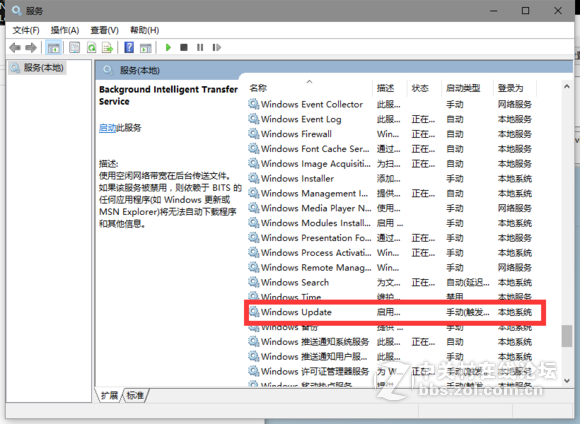Maximize the 服务 window
The width and height of the screenshot is (580, 424).
pyautogui.click(x=525, y=11)
